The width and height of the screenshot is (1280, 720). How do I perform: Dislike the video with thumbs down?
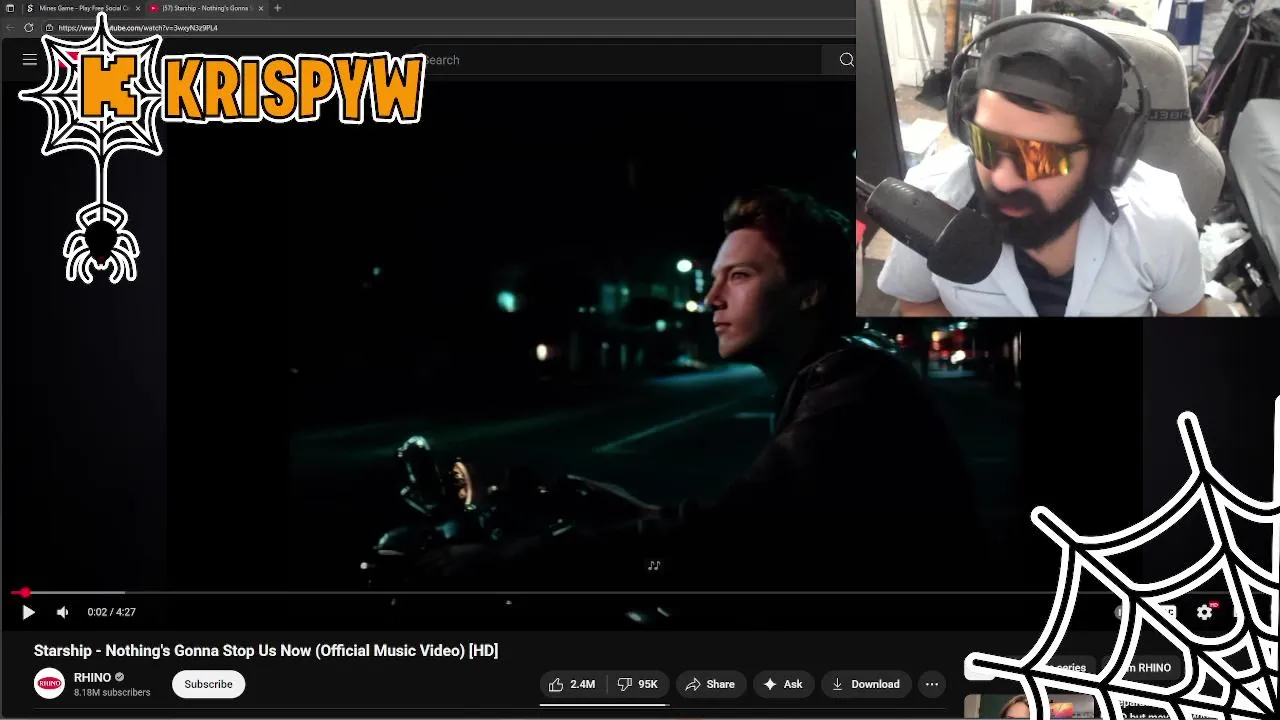[x=637, y=684]
